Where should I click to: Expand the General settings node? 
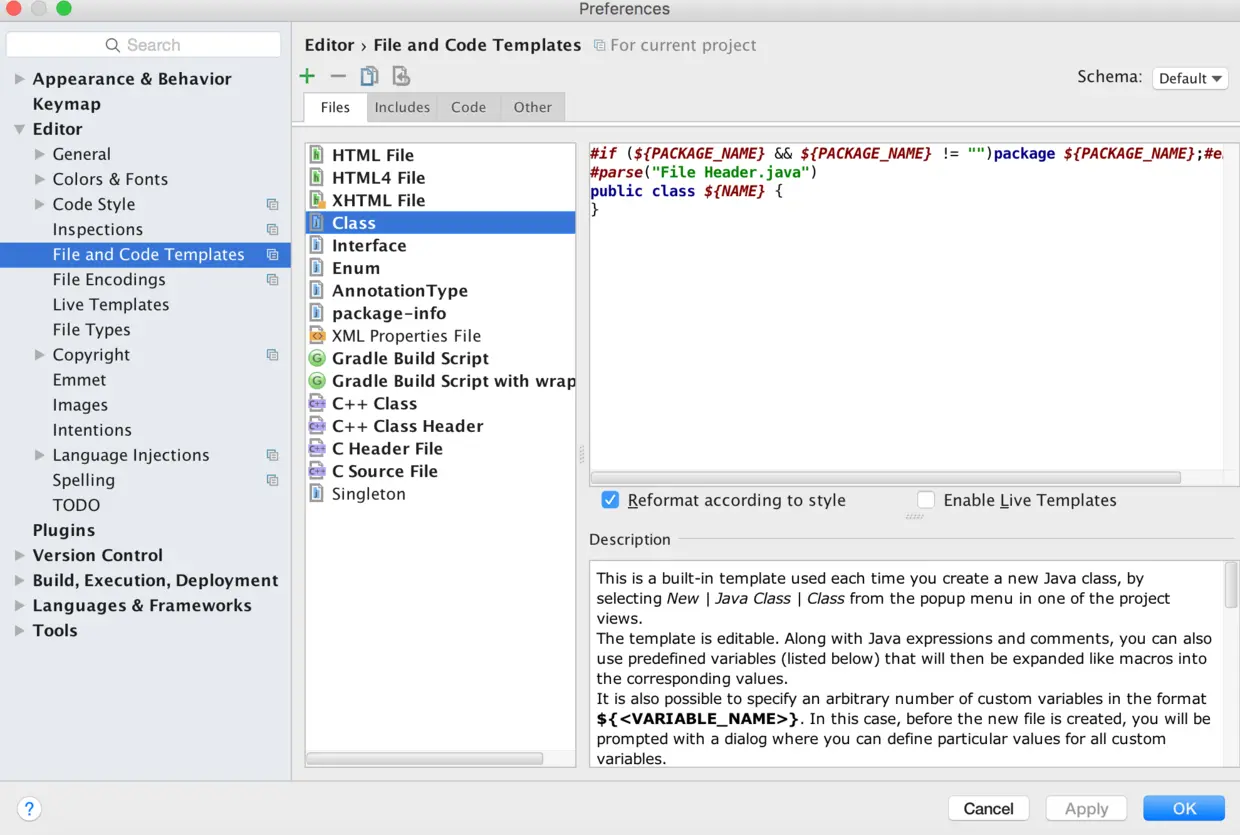point(40,154)
